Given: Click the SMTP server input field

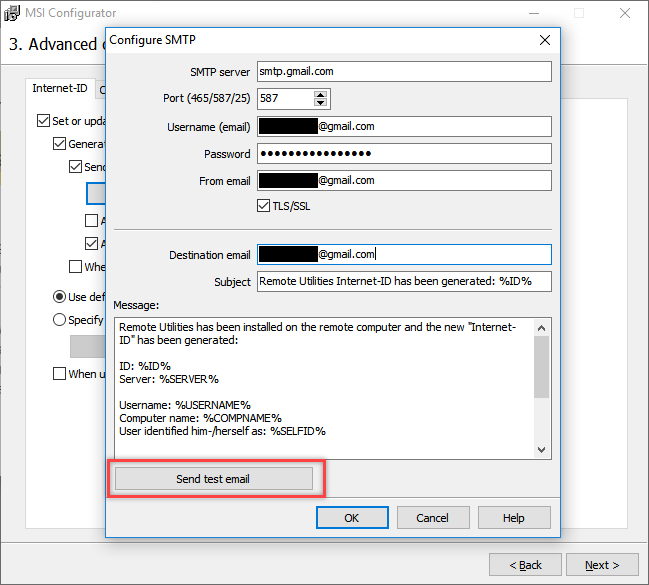Looking at the screenshot, I should pos(404,72).
